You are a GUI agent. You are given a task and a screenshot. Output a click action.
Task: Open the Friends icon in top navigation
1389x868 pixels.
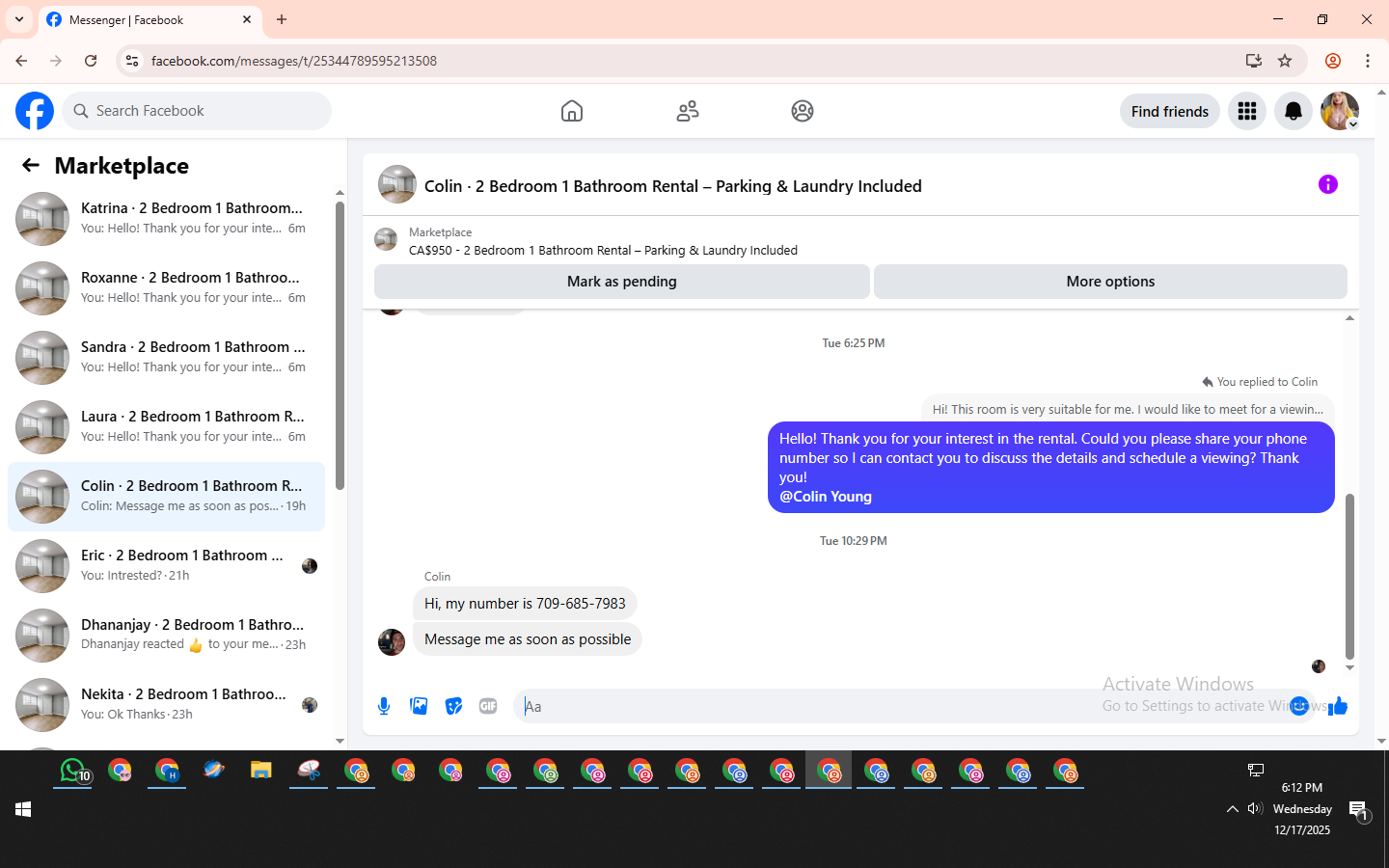point(688,111)
